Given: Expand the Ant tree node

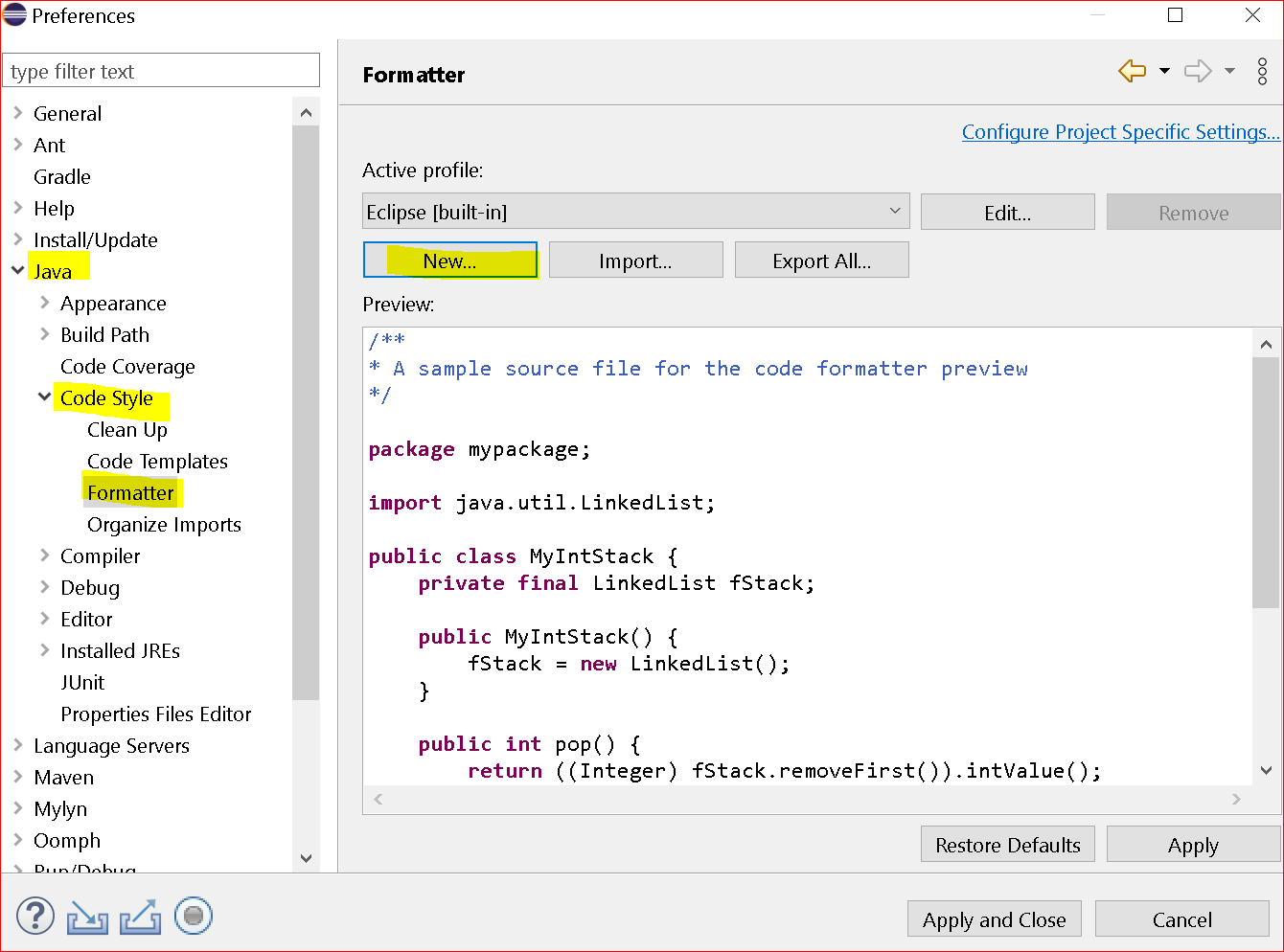Looking at the screenshot, I should pos(17,145).
